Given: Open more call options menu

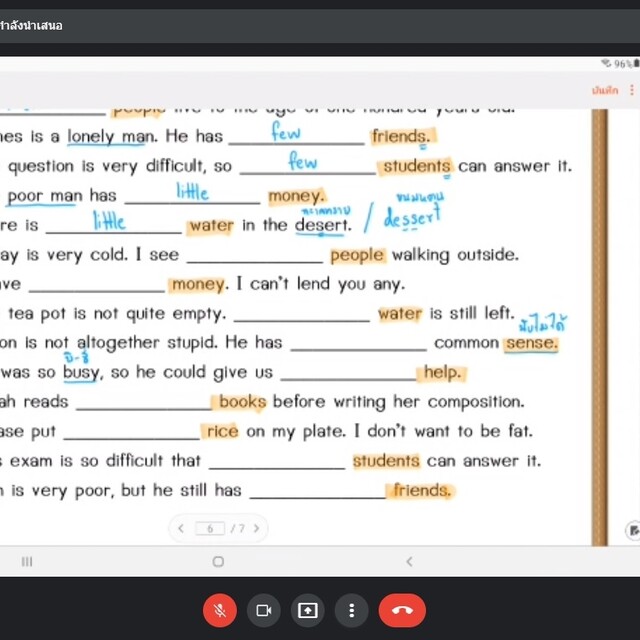Looking at the screenshot, I should point(351,610).
